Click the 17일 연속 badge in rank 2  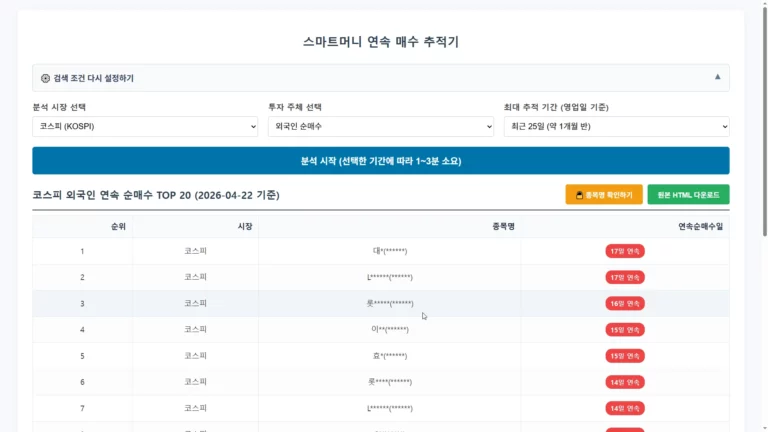(625, 277)
